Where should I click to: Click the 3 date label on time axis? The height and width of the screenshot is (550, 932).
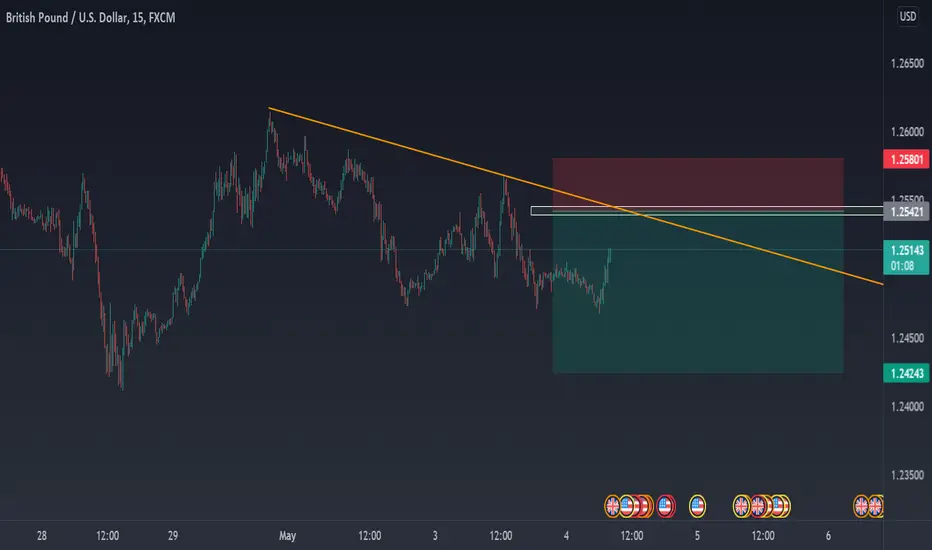[x=435, y=536]
